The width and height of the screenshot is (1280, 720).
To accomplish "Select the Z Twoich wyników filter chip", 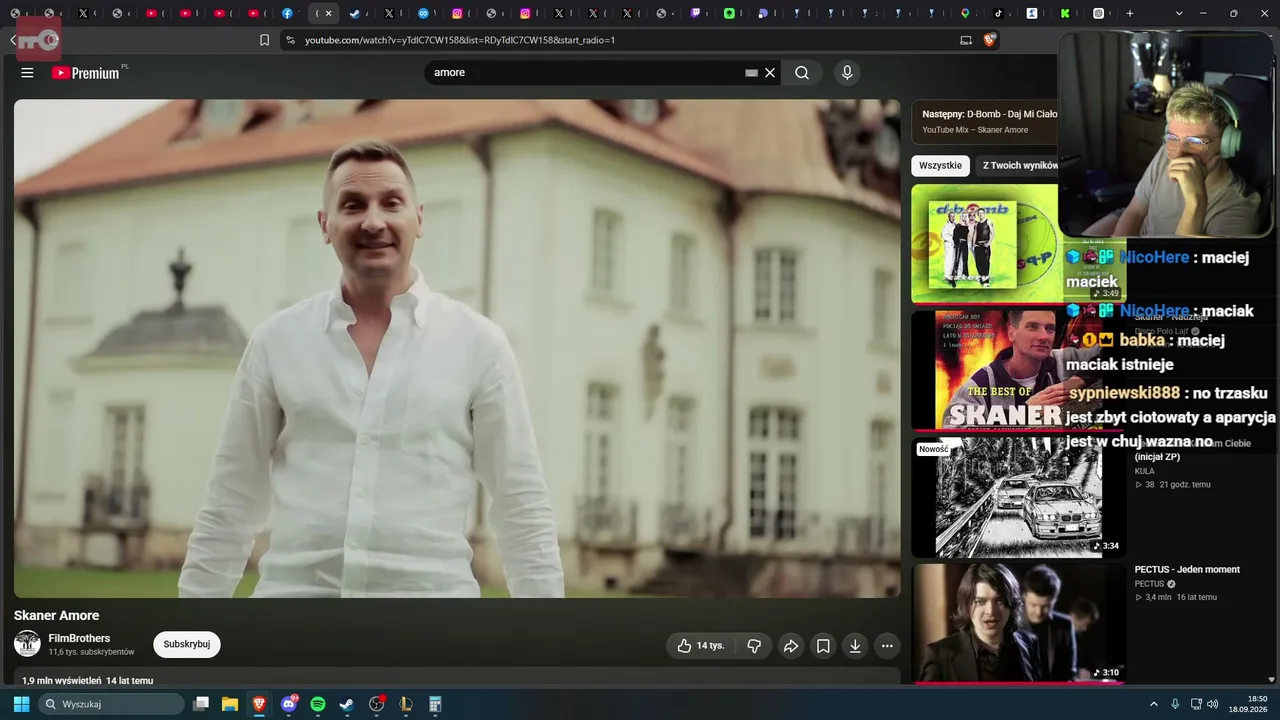I will coord(1018,166).
